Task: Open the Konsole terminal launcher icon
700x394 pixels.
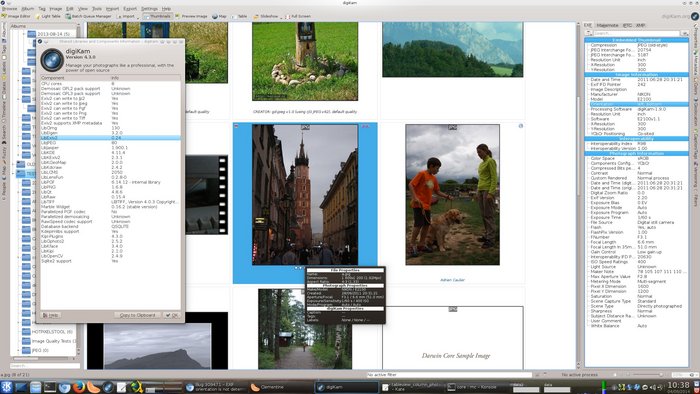Action: click(x=50, y=387)
